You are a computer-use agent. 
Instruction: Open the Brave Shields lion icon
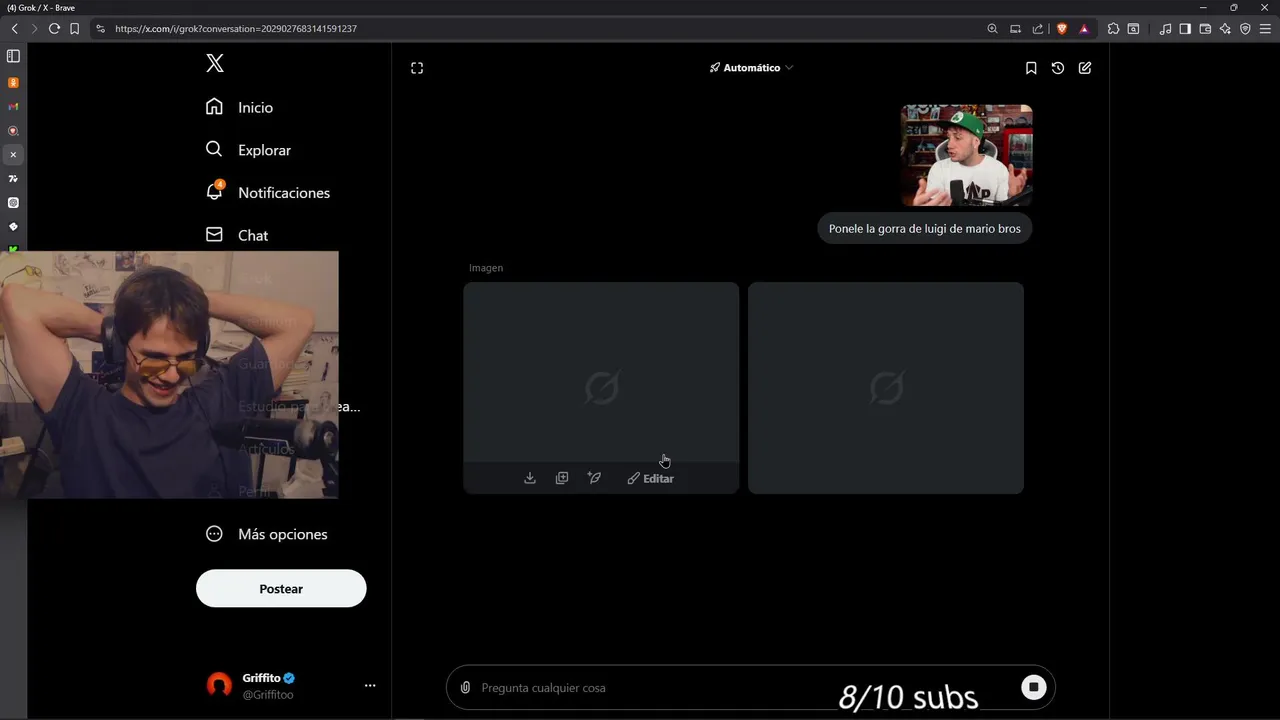pyautogui.click(x=1062, y=29)
